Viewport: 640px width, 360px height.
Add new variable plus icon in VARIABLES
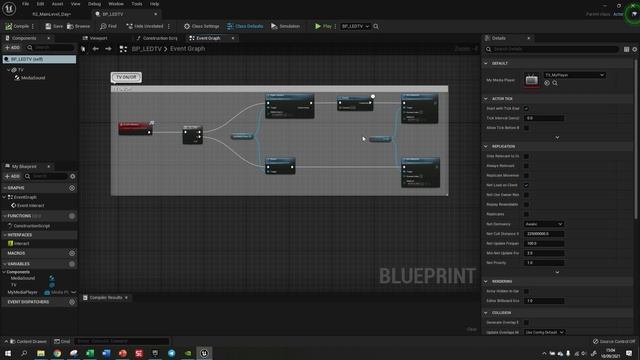tap(72, 264)
